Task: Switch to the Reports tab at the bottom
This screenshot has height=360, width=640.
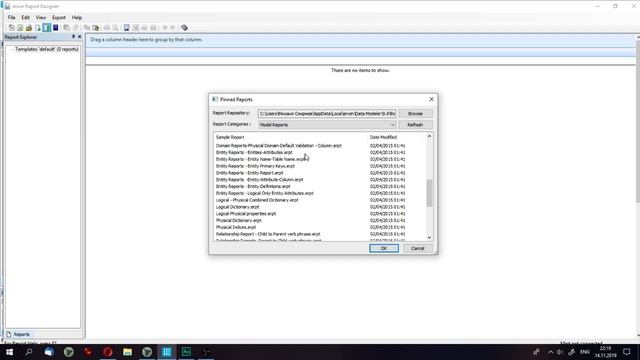Action: pyautogui.click(x=18, y=334)
